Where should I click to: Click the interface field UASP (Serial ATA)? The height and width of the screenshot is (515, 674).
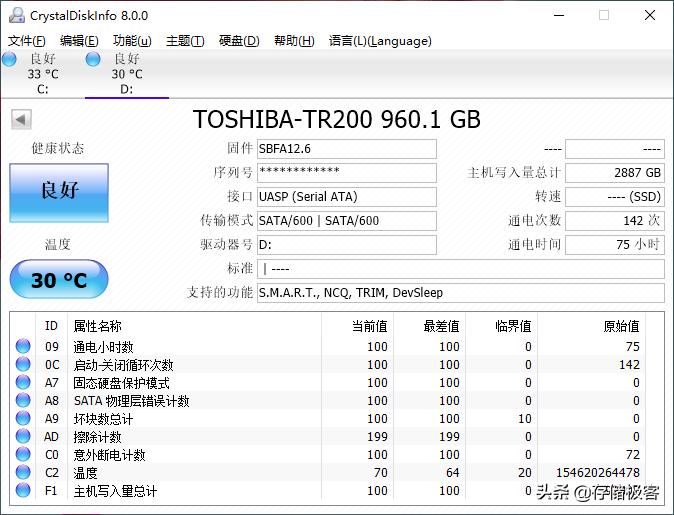click(346, 196)
